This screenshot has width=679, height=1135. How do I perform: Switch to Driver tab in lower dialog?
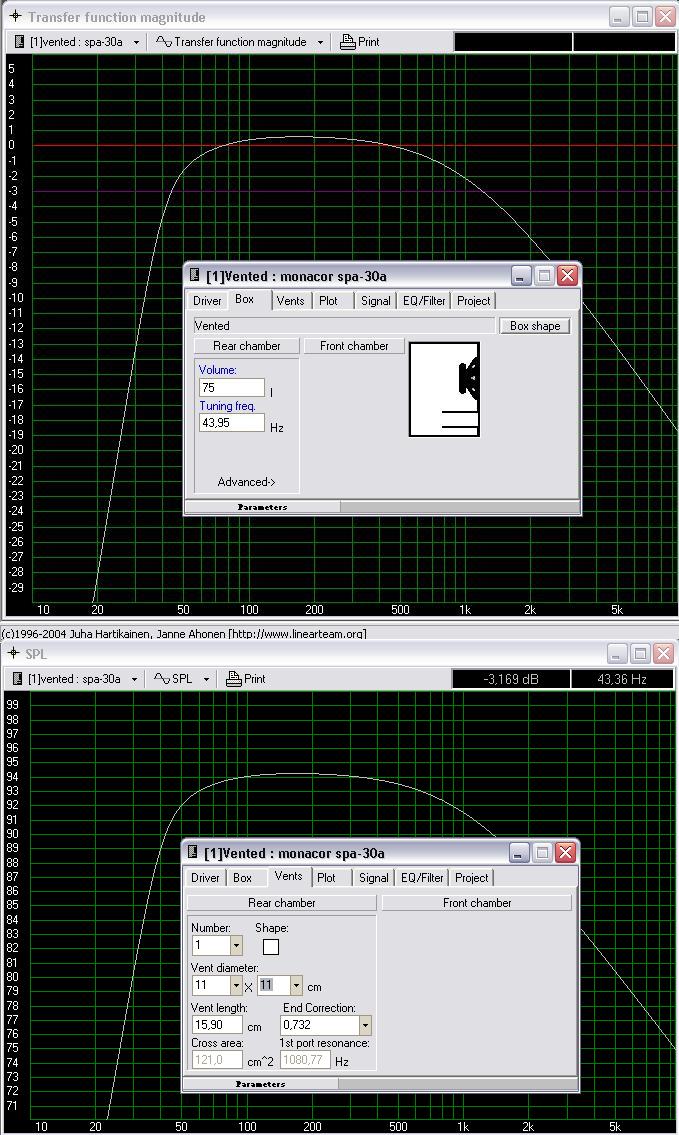pyautogui.click(x=205, y=877)
